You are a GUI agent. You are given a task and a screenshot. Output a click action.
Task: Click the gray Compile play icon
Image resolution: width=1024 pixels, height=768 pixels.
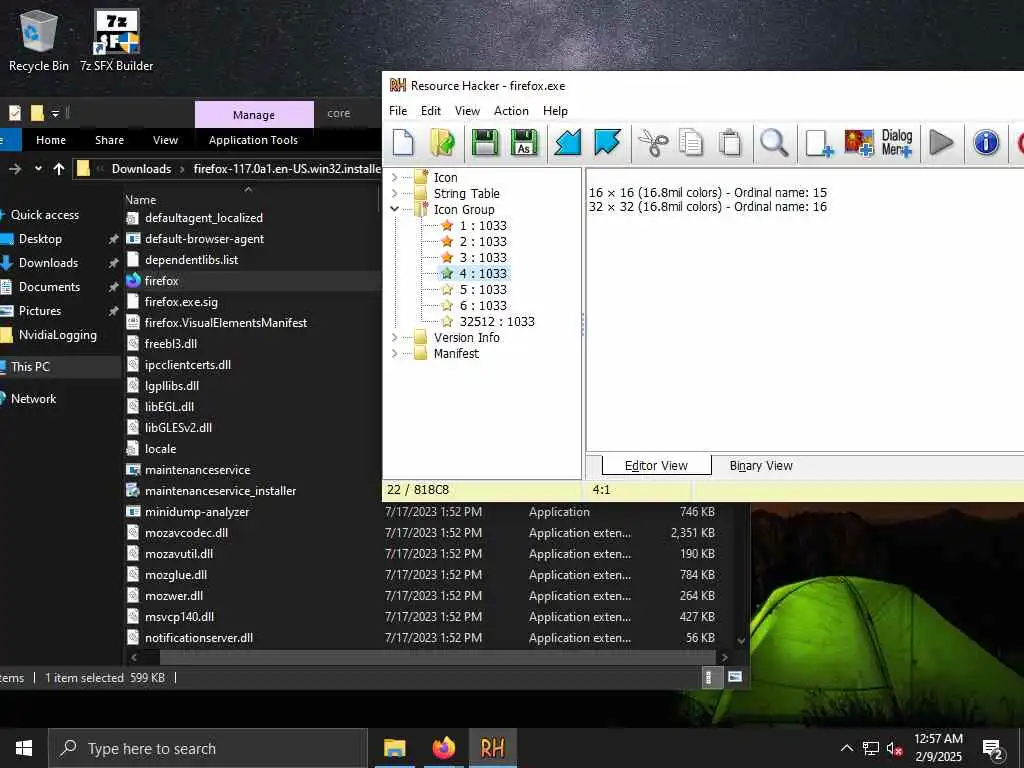941,142
